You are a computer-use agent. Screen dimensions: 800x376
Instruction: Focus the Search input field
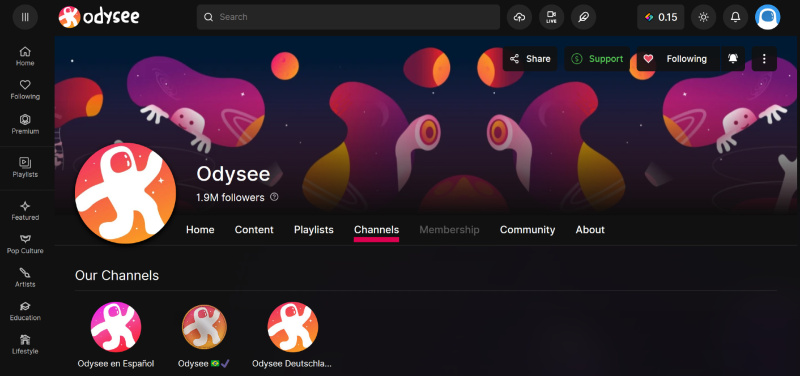(x=348, y=17)
